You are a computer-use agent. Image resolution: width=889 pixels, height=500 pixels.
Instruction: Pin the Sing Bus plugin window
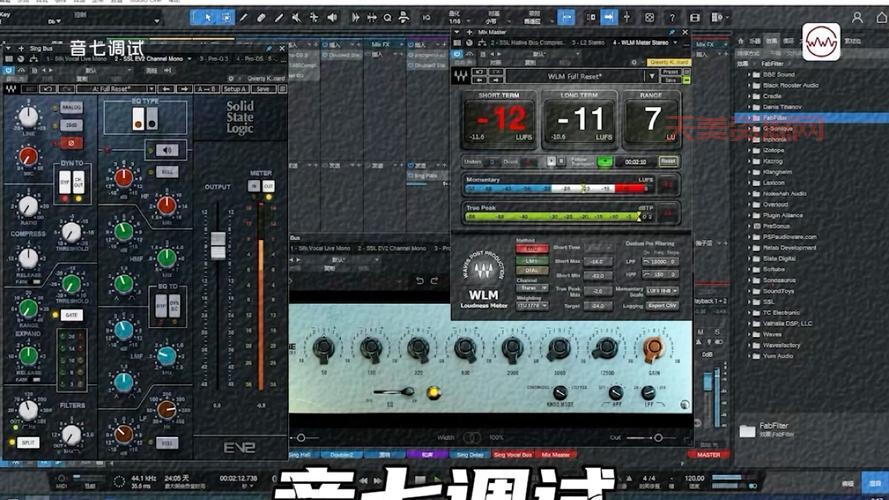268,49
